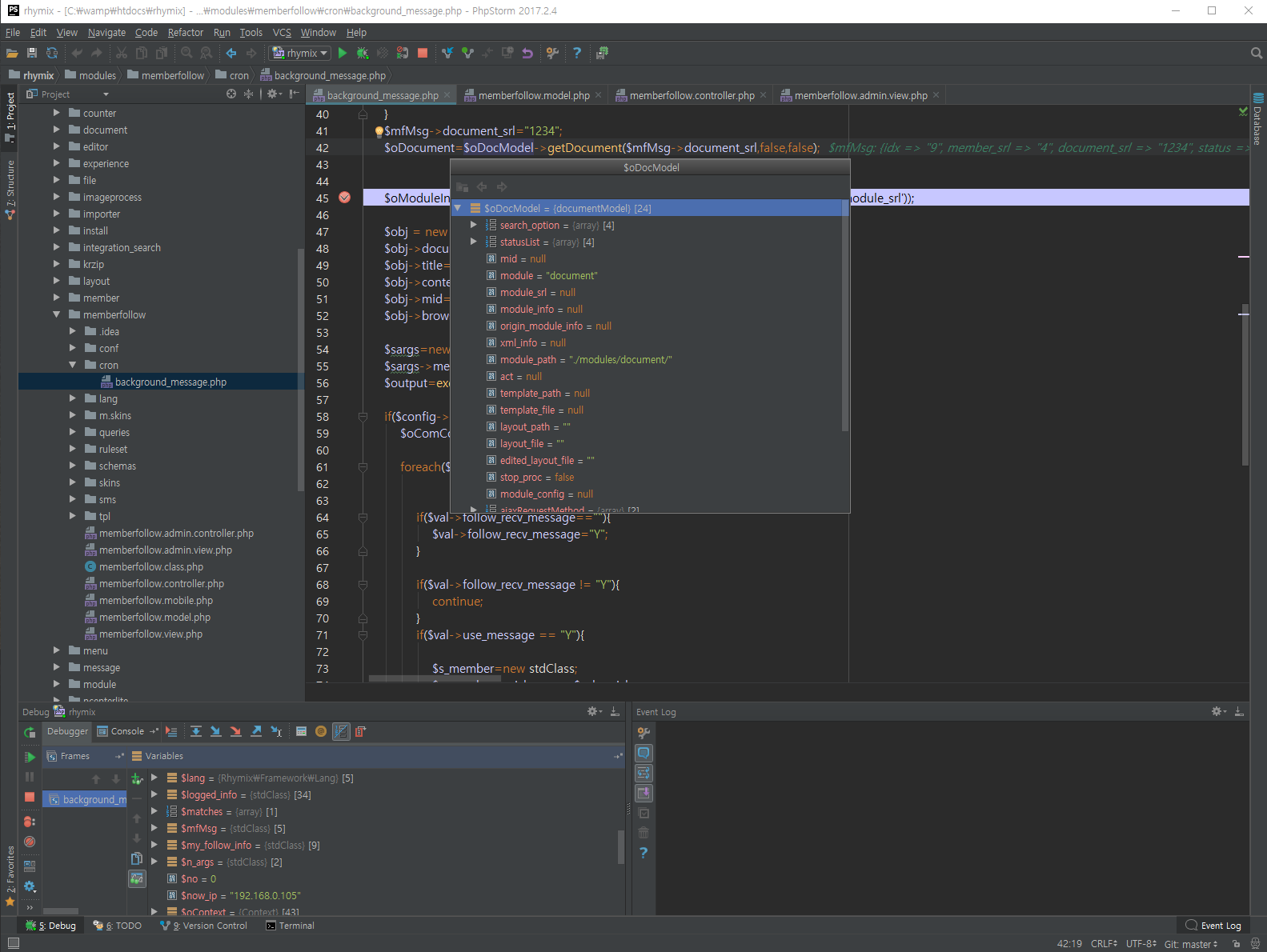Click the Rerun rhymix icon in Debug panel

point(30,732)
